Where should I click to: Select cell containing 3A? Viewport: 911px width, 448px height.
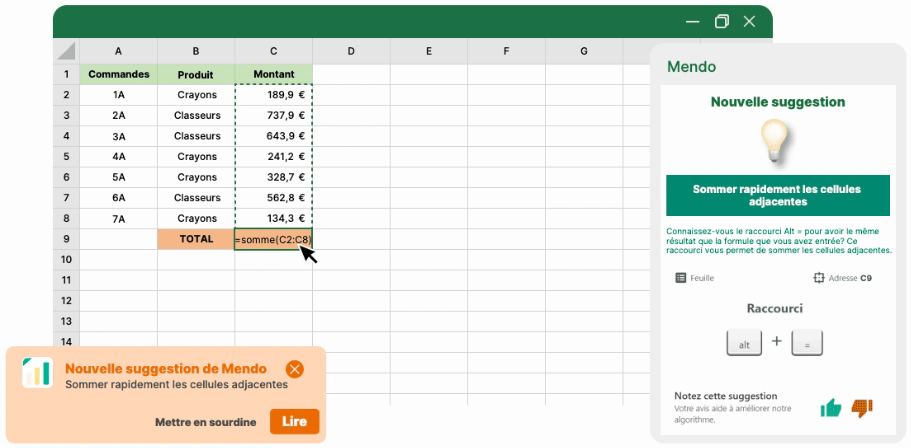pos(119,136)
